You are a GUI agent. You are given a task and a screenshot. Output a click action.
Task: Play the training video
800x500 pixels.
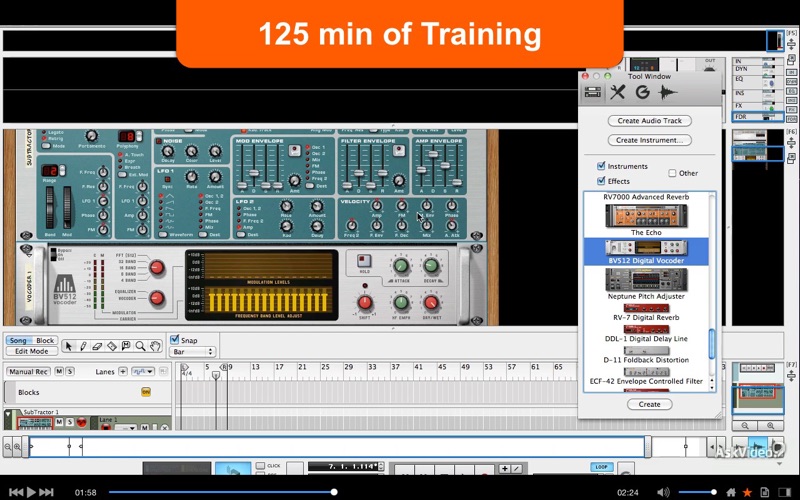(x=31, y=492)
